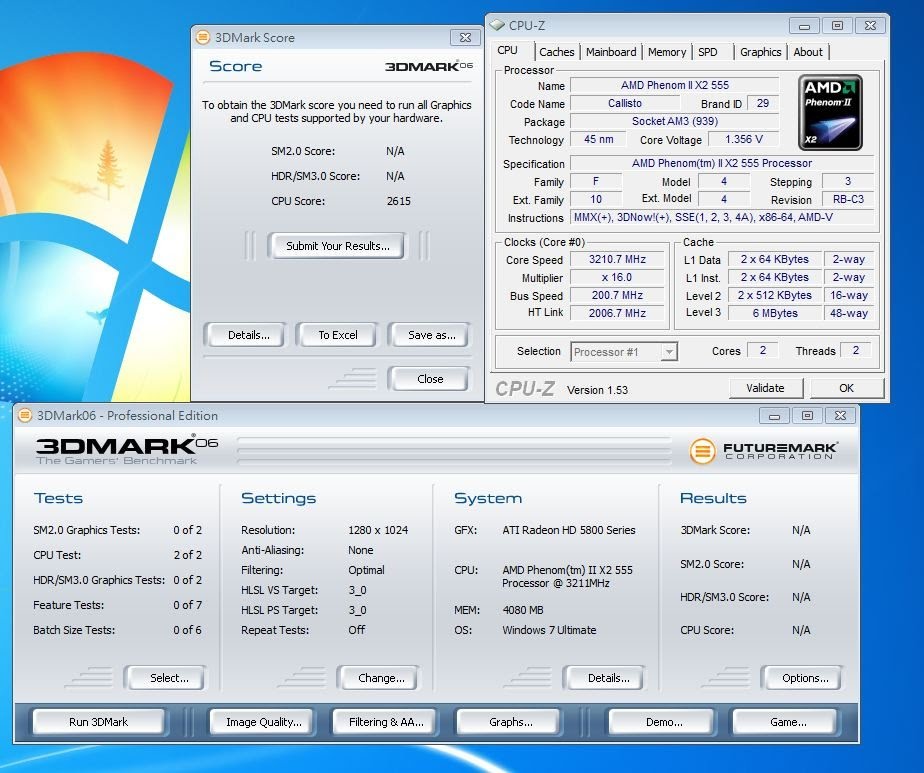Open the About tab in CPU-Z
The image size is (924, 773).
point(807,52)
